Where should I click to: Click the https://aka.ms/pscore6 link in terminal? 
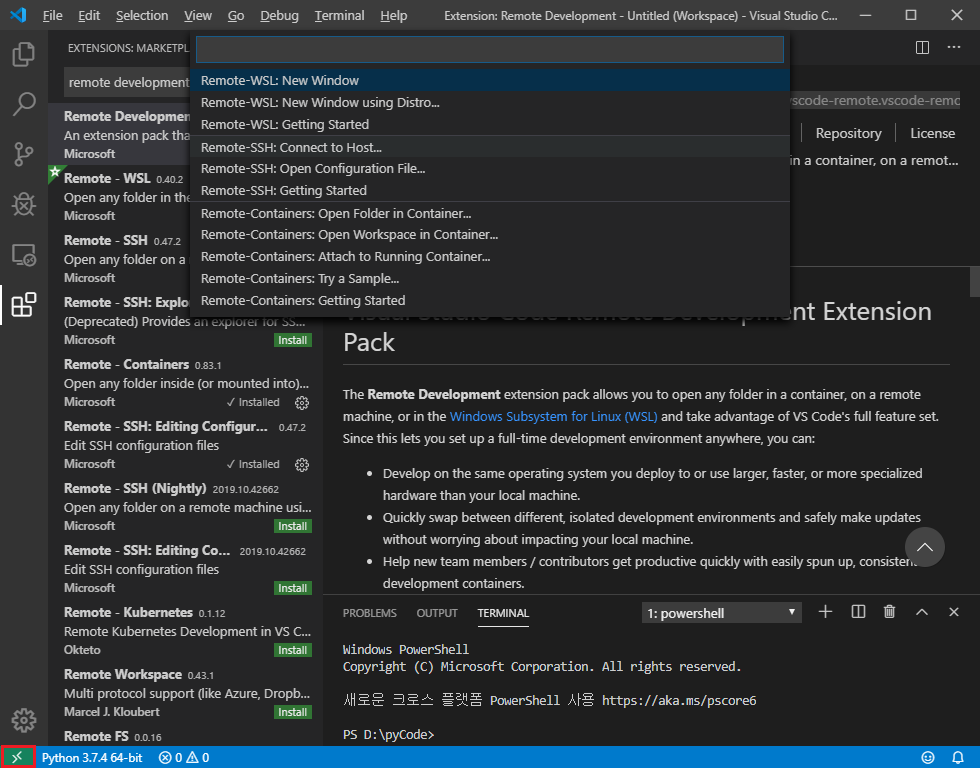click(x=679, y=701)
